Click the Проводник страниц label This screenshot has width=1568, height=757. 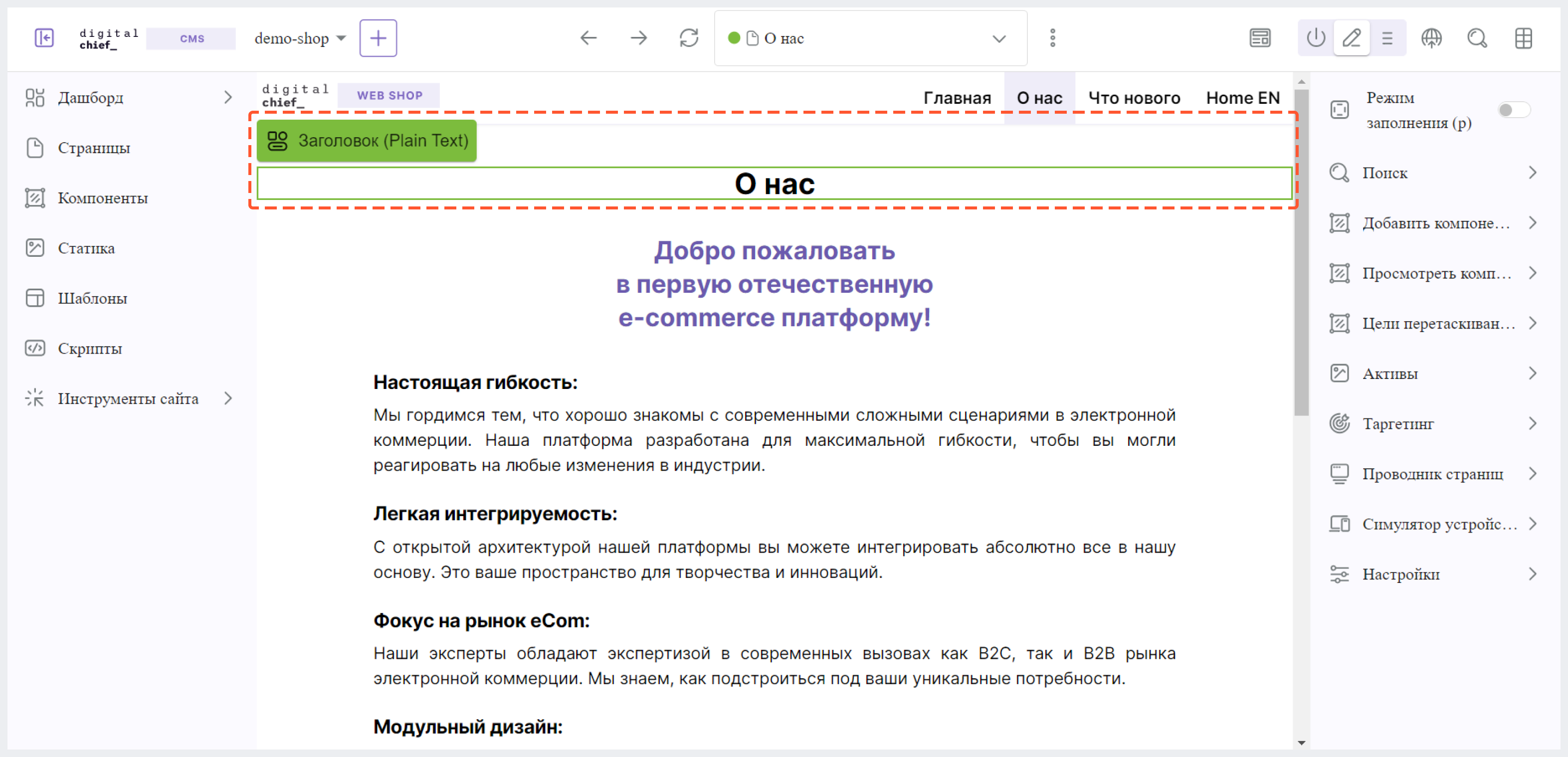point(1432,474)
